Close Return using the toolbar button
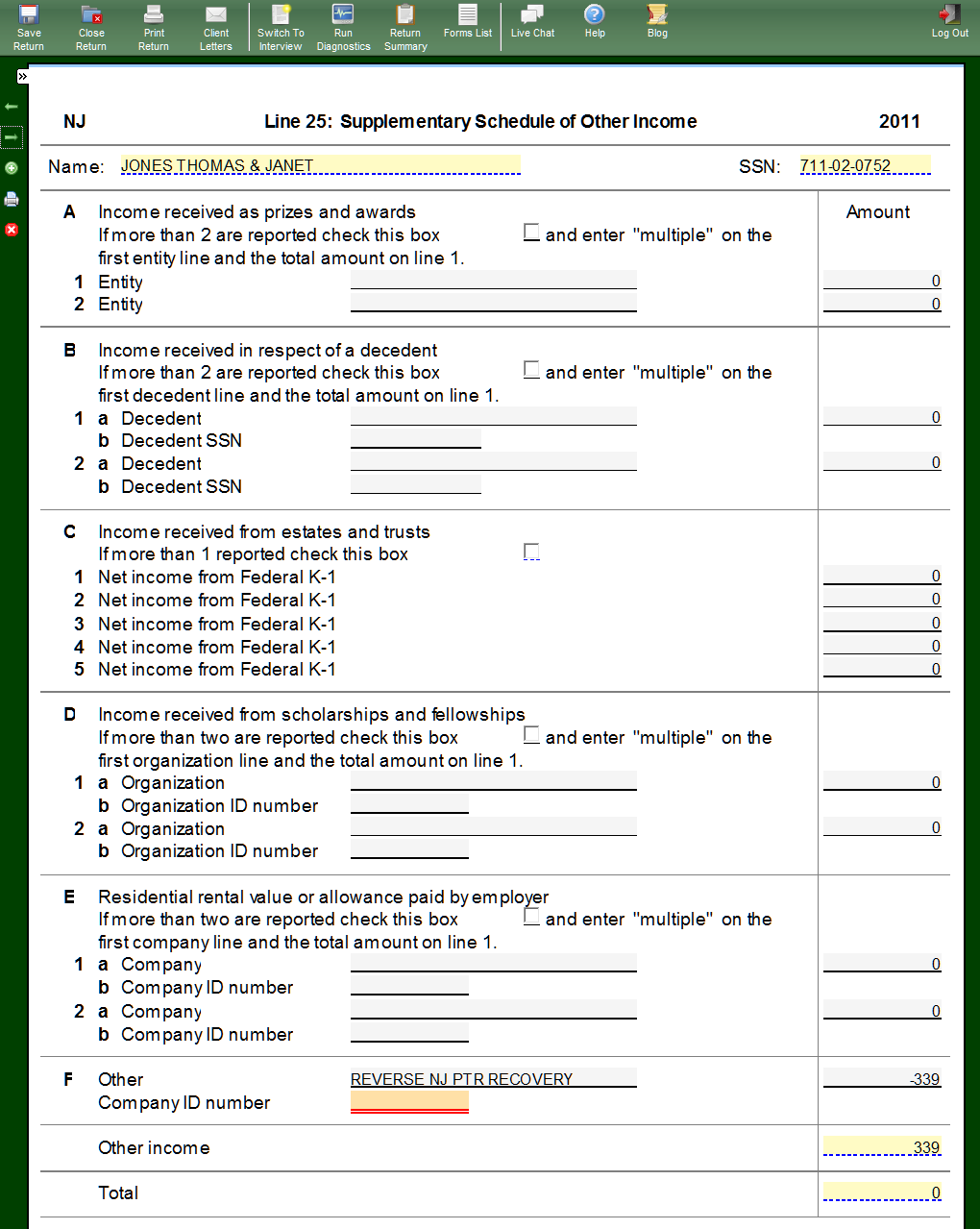Viewport: 980px width, 1229px height. (91, 27)
